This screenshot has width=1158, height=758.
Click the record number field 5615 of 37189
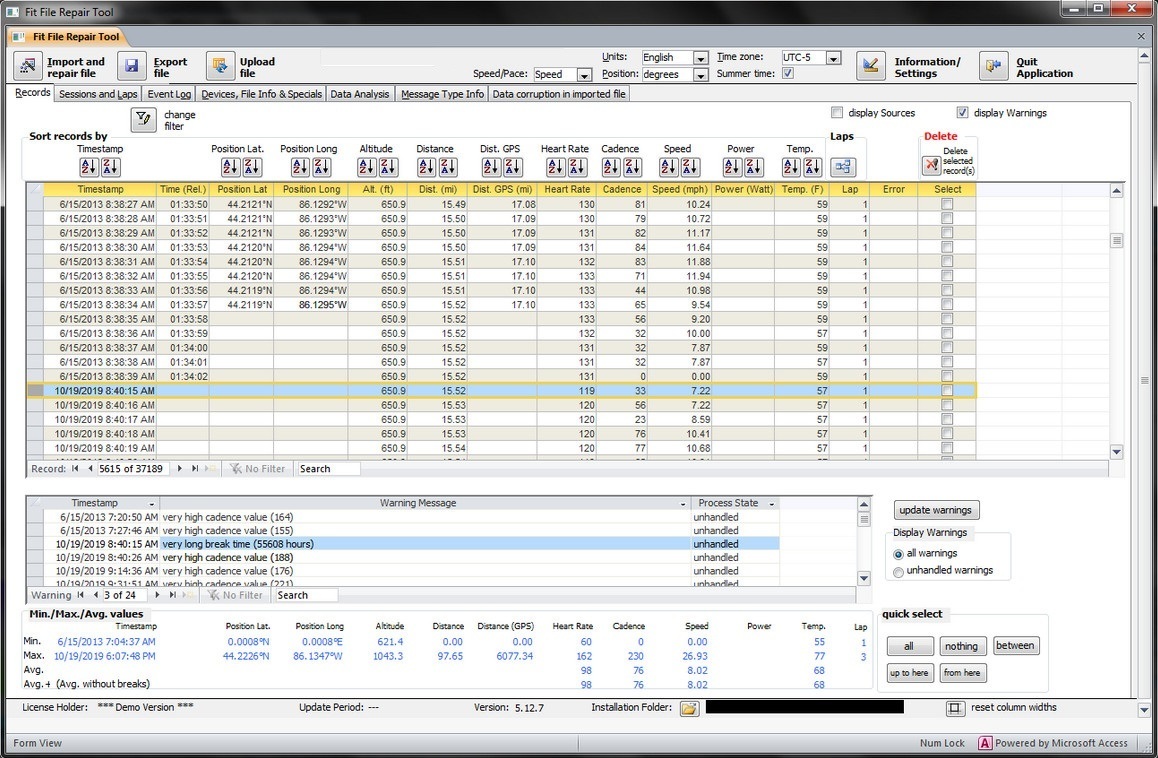132,468
